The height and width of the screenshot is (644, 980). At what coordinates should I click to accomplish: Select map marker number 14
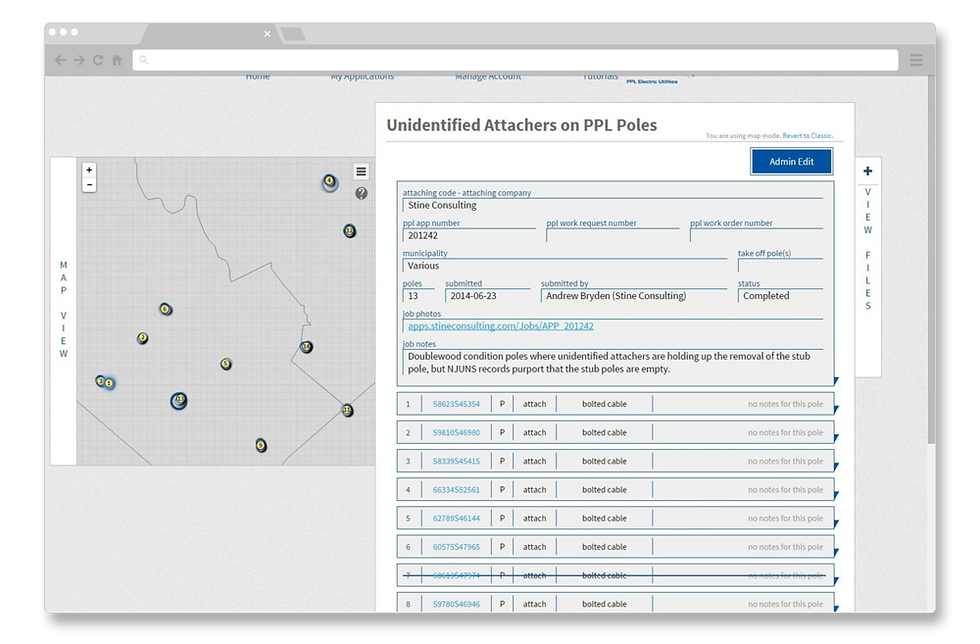[x=306, y=347]
